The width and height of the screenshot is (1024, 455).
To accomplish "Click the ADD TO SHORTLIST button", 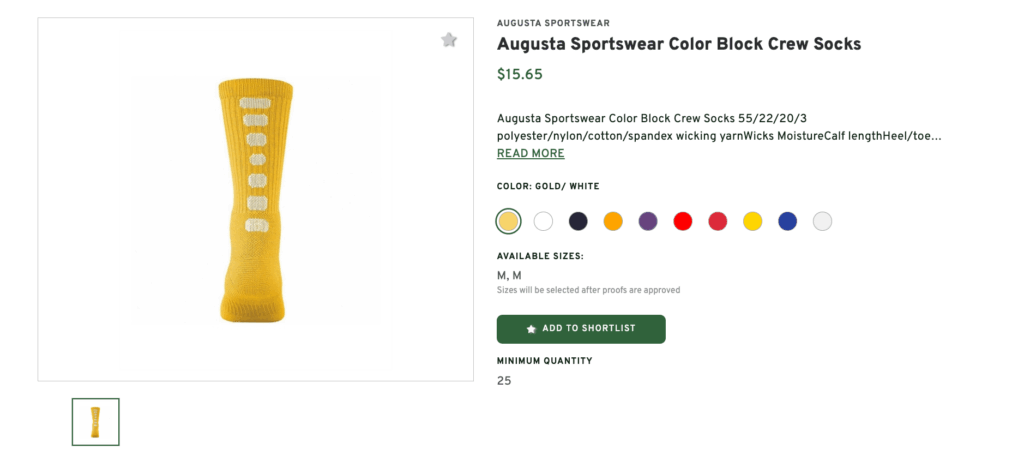I will 581,329.
